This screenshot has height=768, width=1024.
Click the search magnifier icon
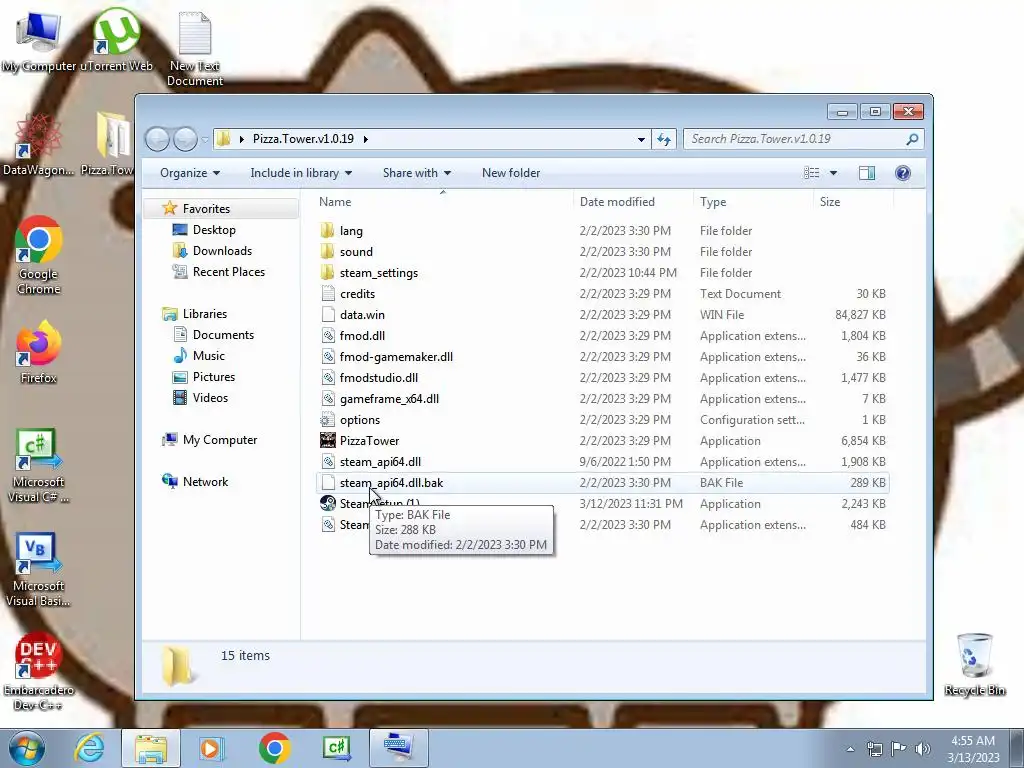click(x=912, y=139)
